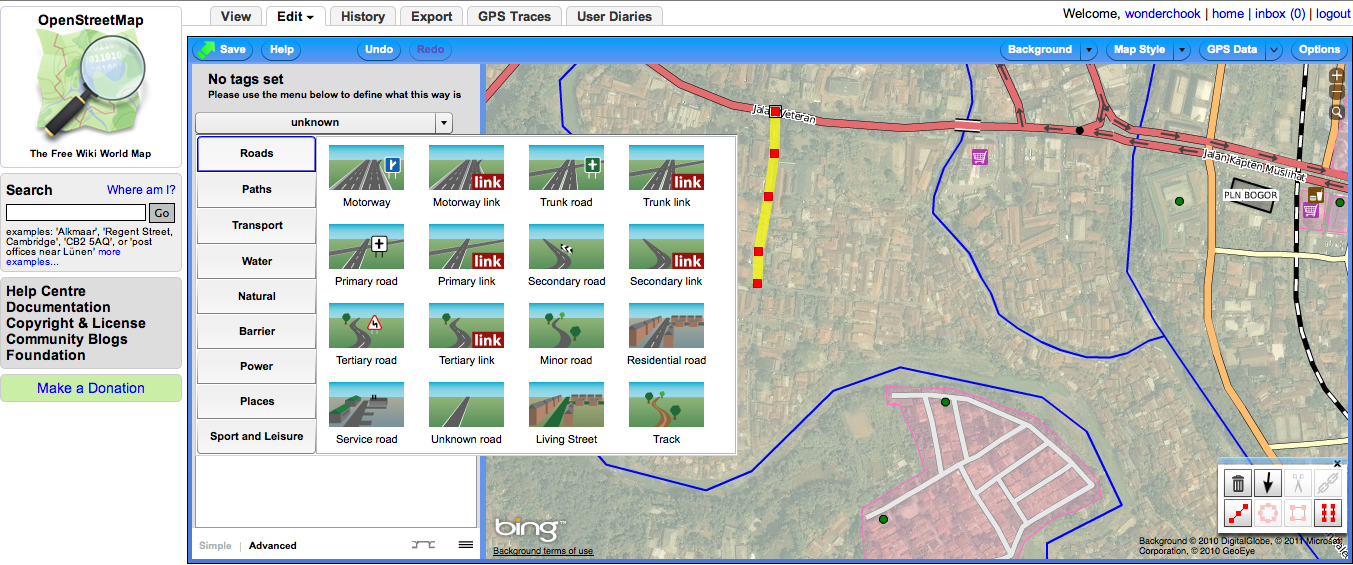This screenshot has height=565, width=1353.
Task: Select the straighten way tool
Action: [1238, 514]
